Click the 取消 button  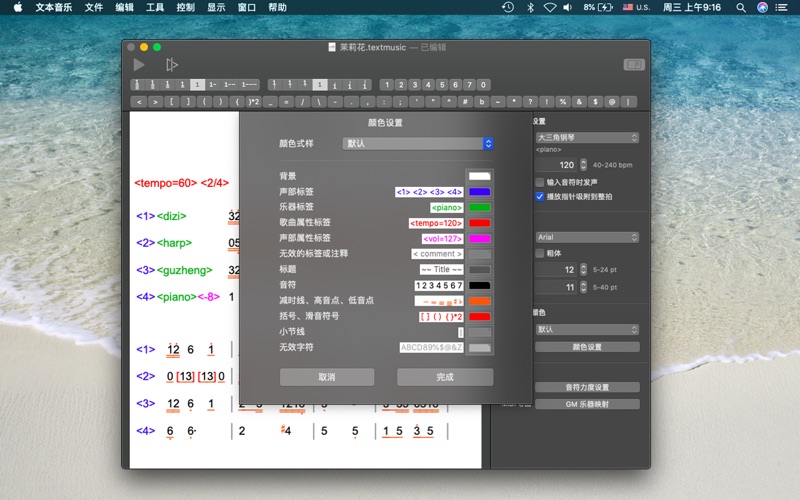pos(327,377)
